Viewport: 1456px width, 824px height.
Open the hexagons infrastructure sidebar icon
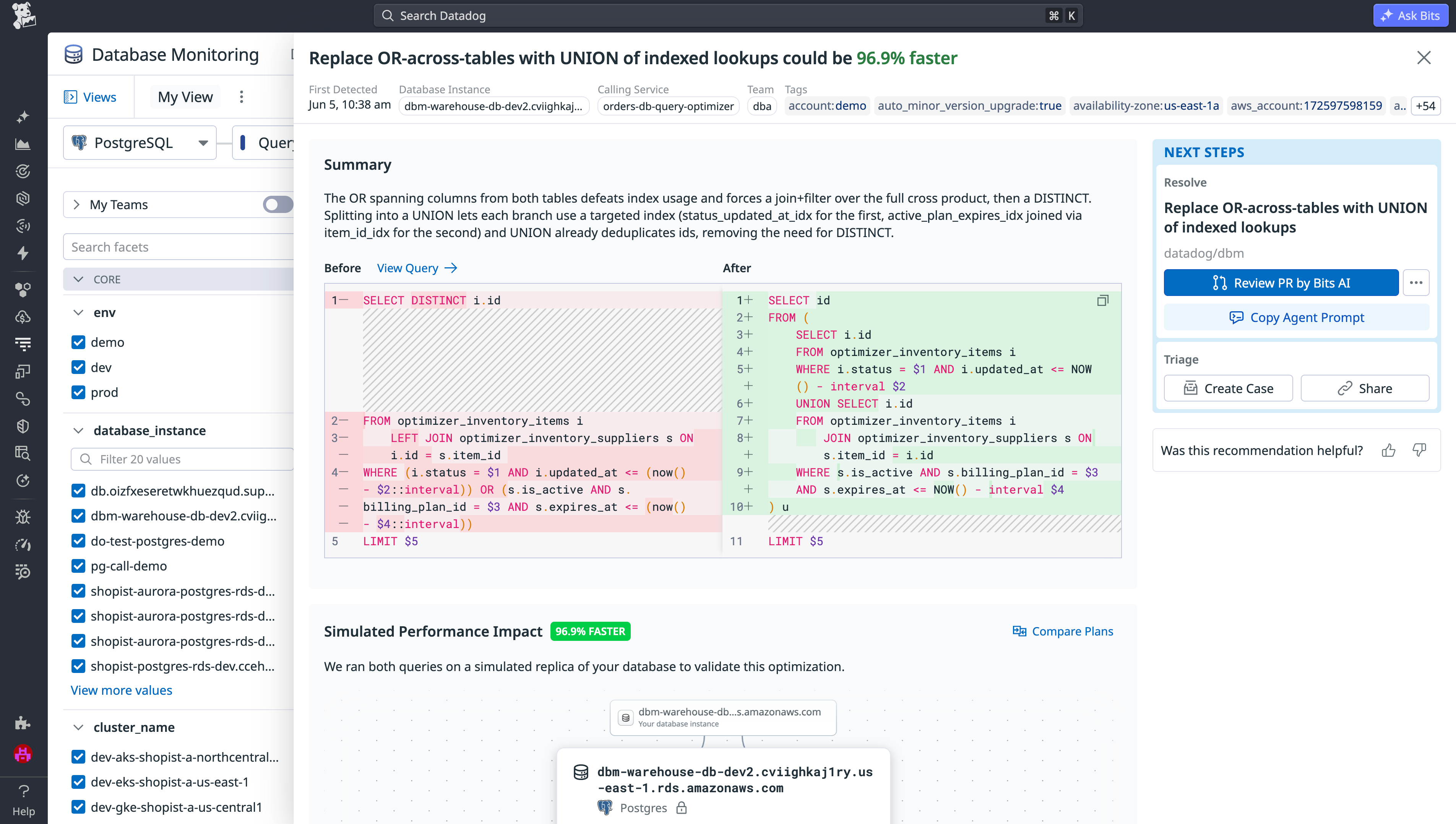(23, 290)
